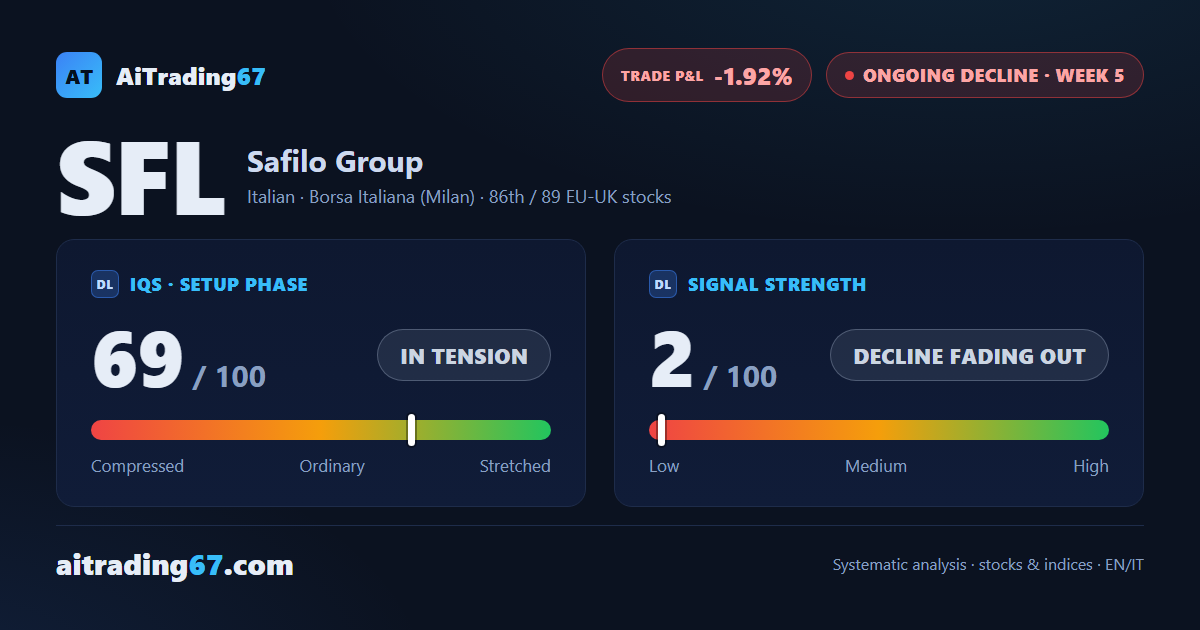Click the AT logo icon
This screenshot has height=630, width=1200.
pos(79,75)
